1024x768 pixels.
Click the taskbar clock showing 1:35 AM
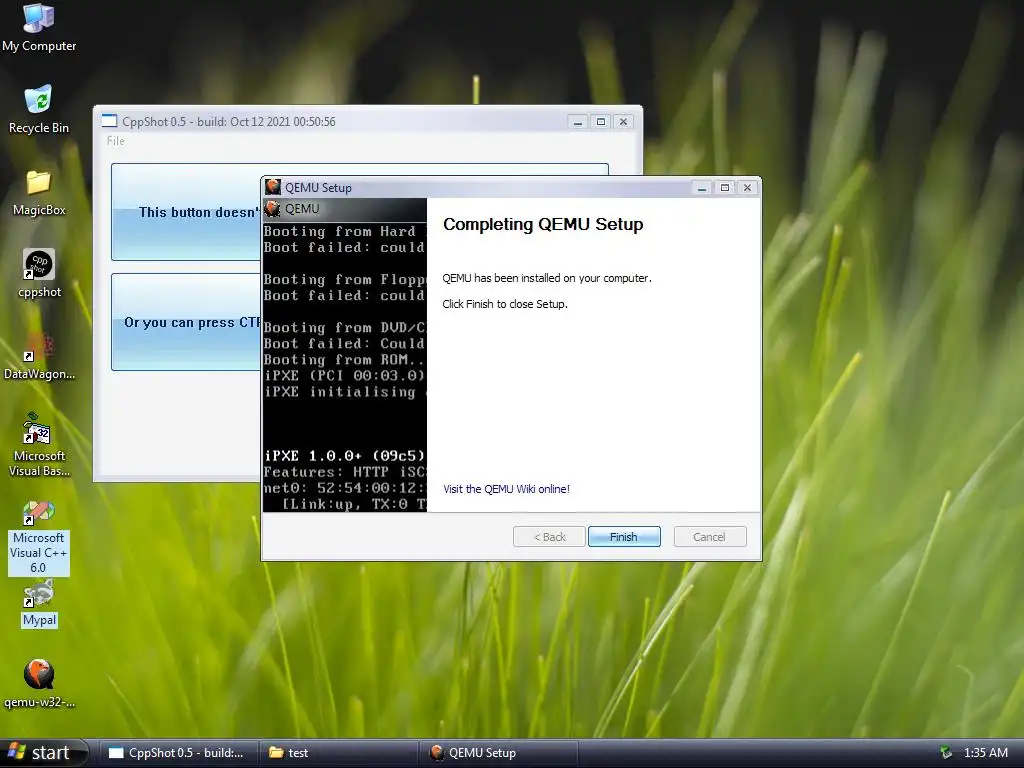[x=985, y=752]
